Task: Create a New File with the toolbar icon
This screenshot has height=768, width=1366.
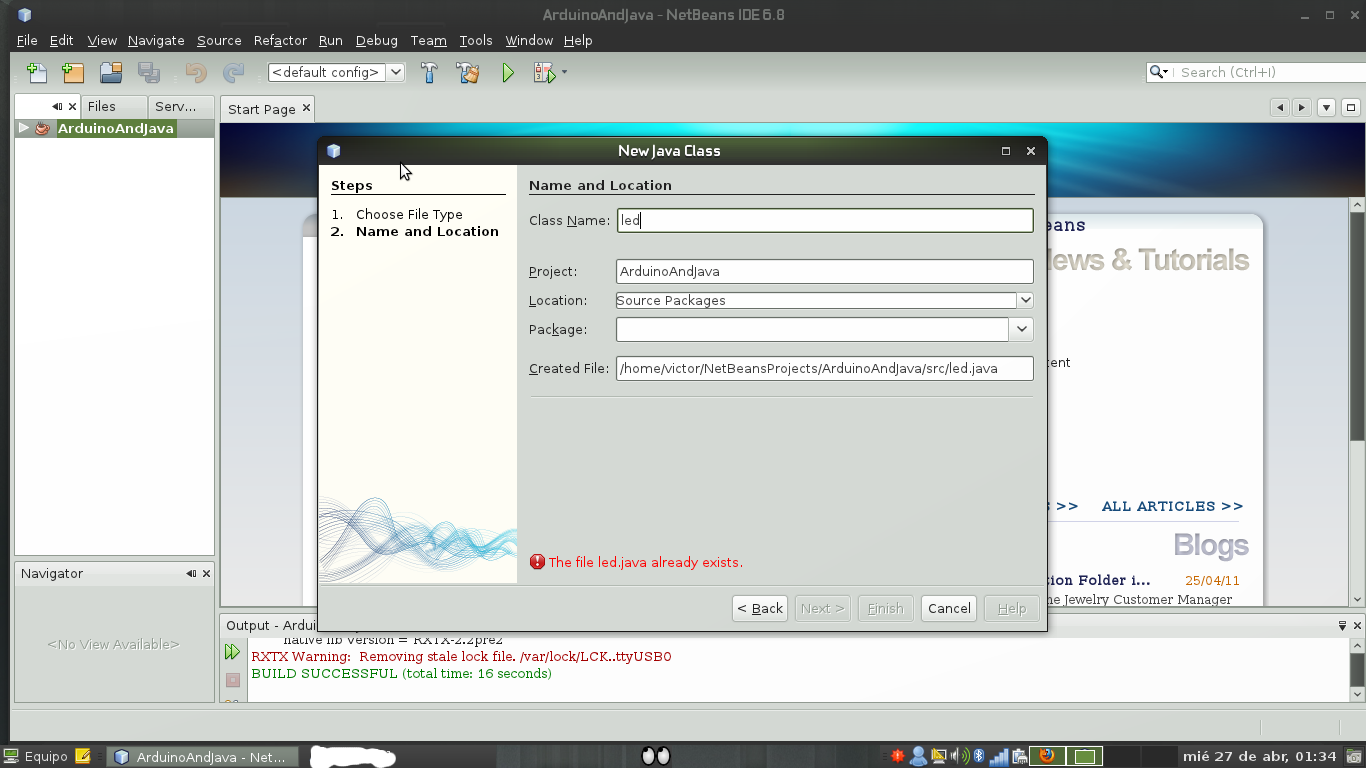Action: [36, 72]
